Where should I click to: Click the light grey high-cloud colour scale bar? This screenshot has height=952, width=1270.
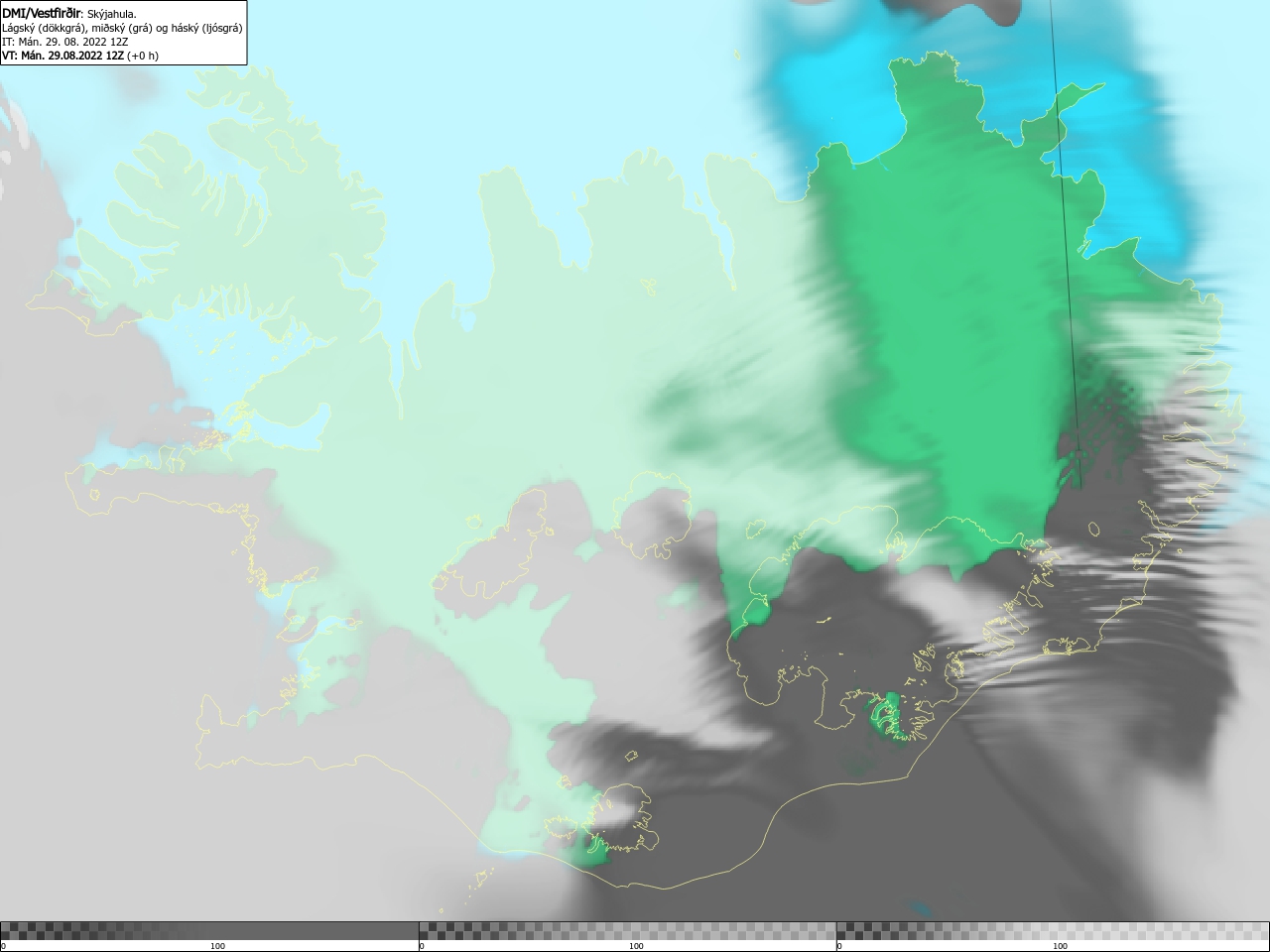pyautogui.click(x=1053, y=931)
